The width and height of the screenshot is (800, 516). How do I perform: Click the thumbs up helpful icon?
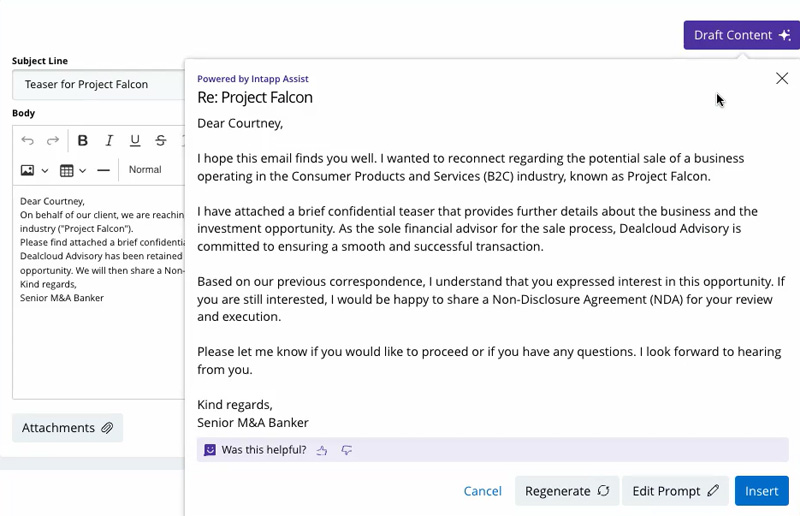coord(322,451)
